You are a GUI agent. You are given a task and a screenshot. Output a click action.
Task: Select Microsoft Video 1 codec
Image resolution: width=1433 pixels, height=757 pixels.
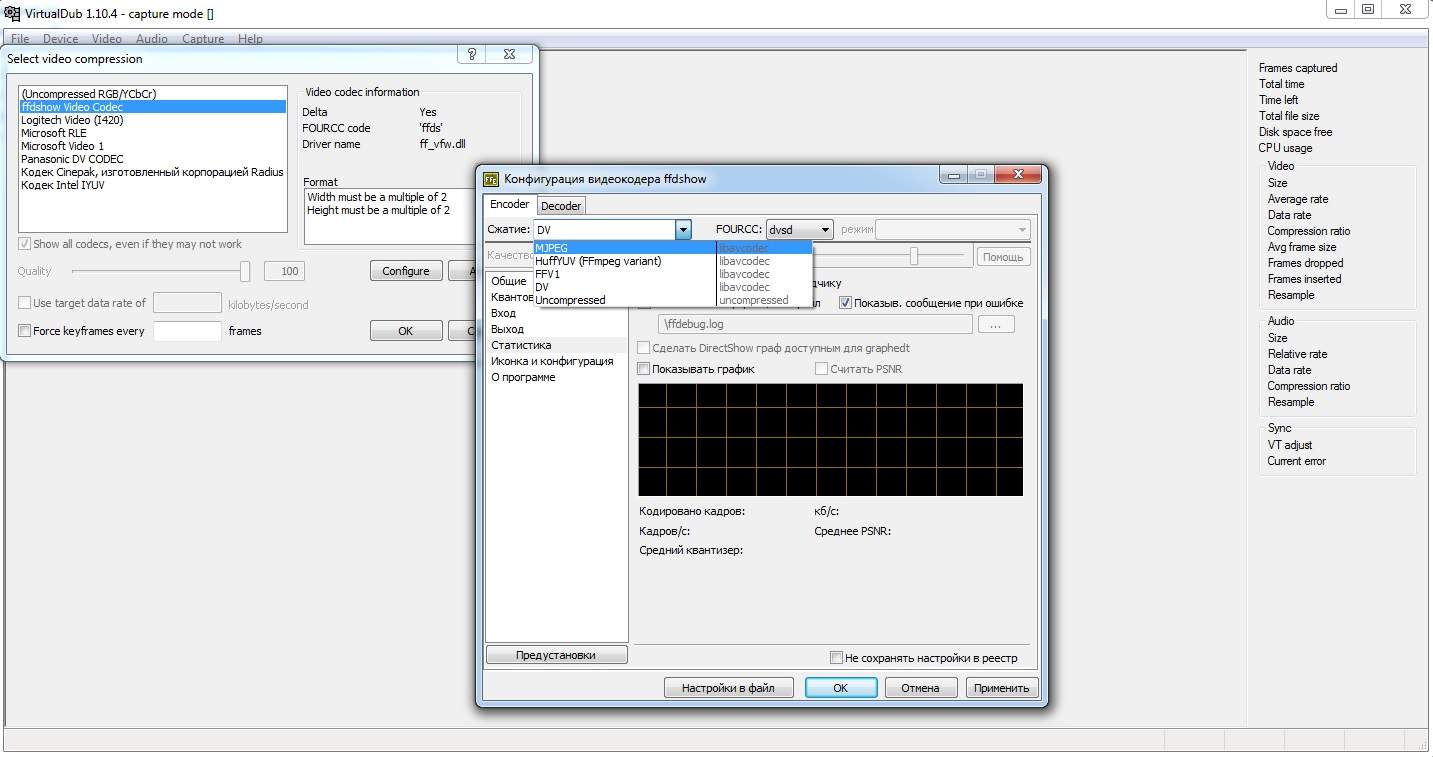(153, 146)
